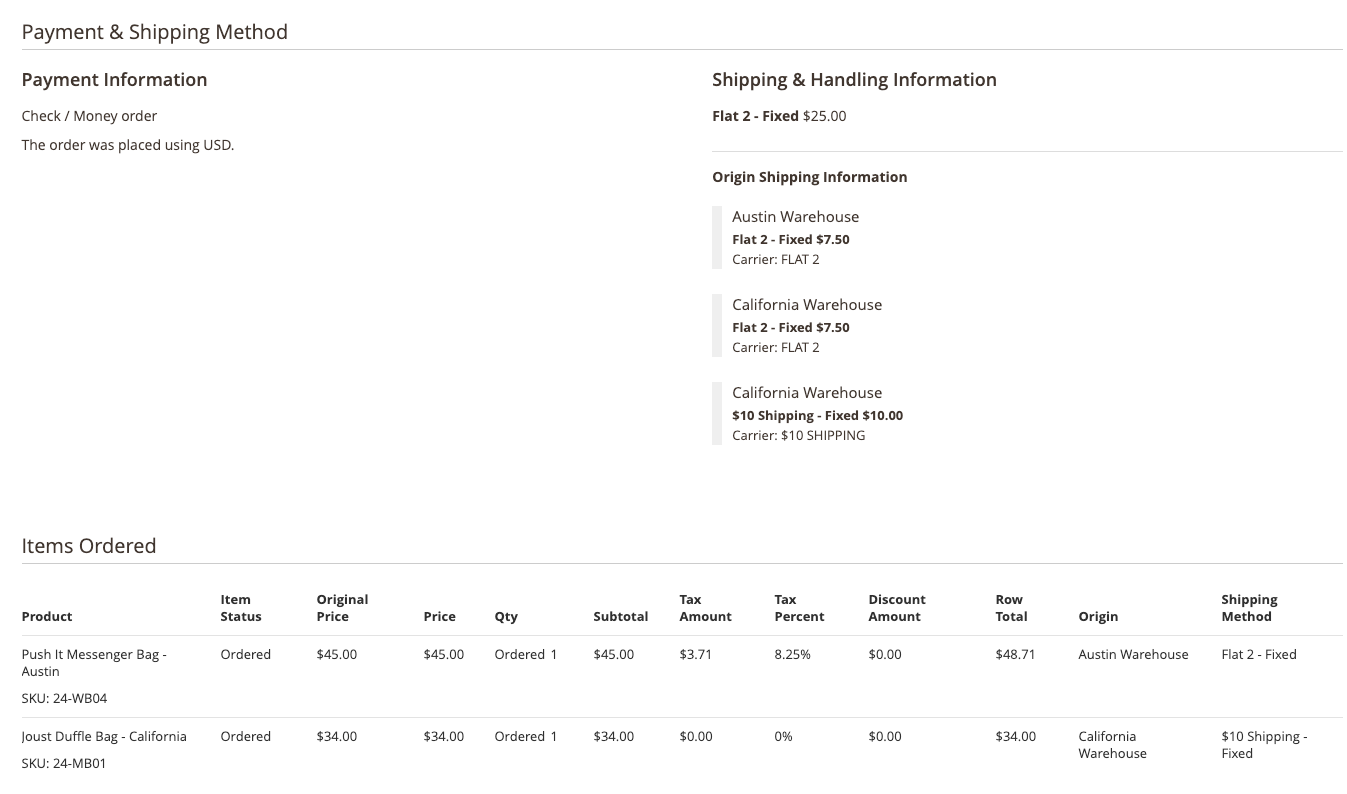
Task: Click the Product column header
Action: pyautogui.click(x=46, y=616)
